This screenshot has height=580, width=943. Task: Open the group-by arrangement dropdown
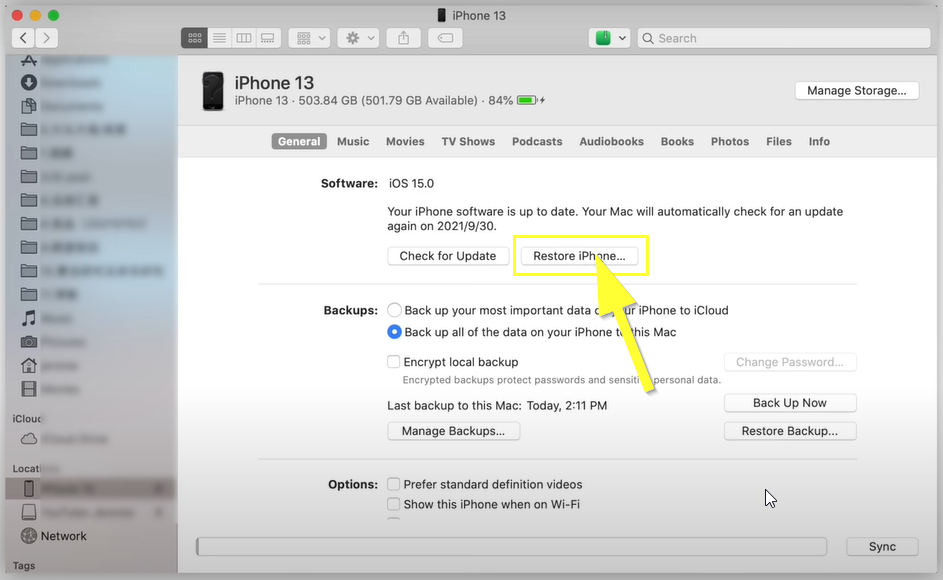(x=309, y=38)
